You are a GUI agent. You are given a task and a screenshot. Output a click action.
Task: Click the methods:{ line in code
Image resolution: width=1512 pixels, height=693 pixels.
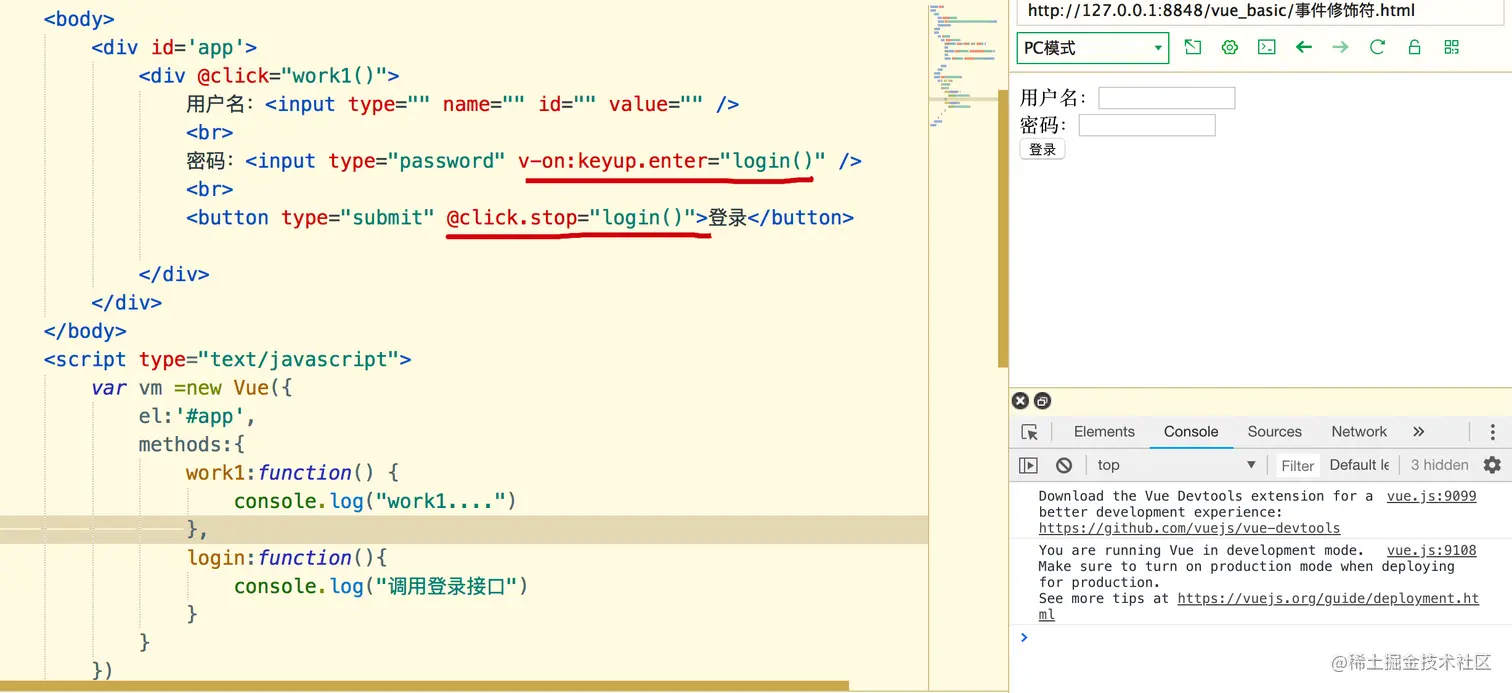click(x=192, y=444)
